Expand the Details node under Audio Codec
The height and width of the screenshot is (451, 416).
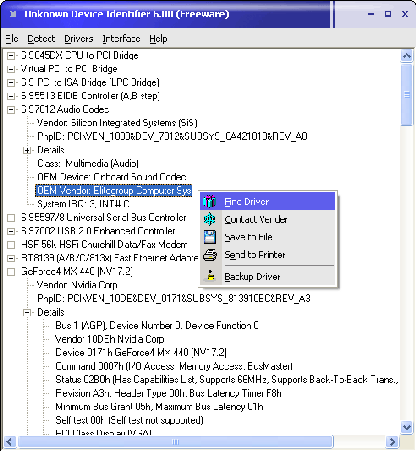pos(27,150)
